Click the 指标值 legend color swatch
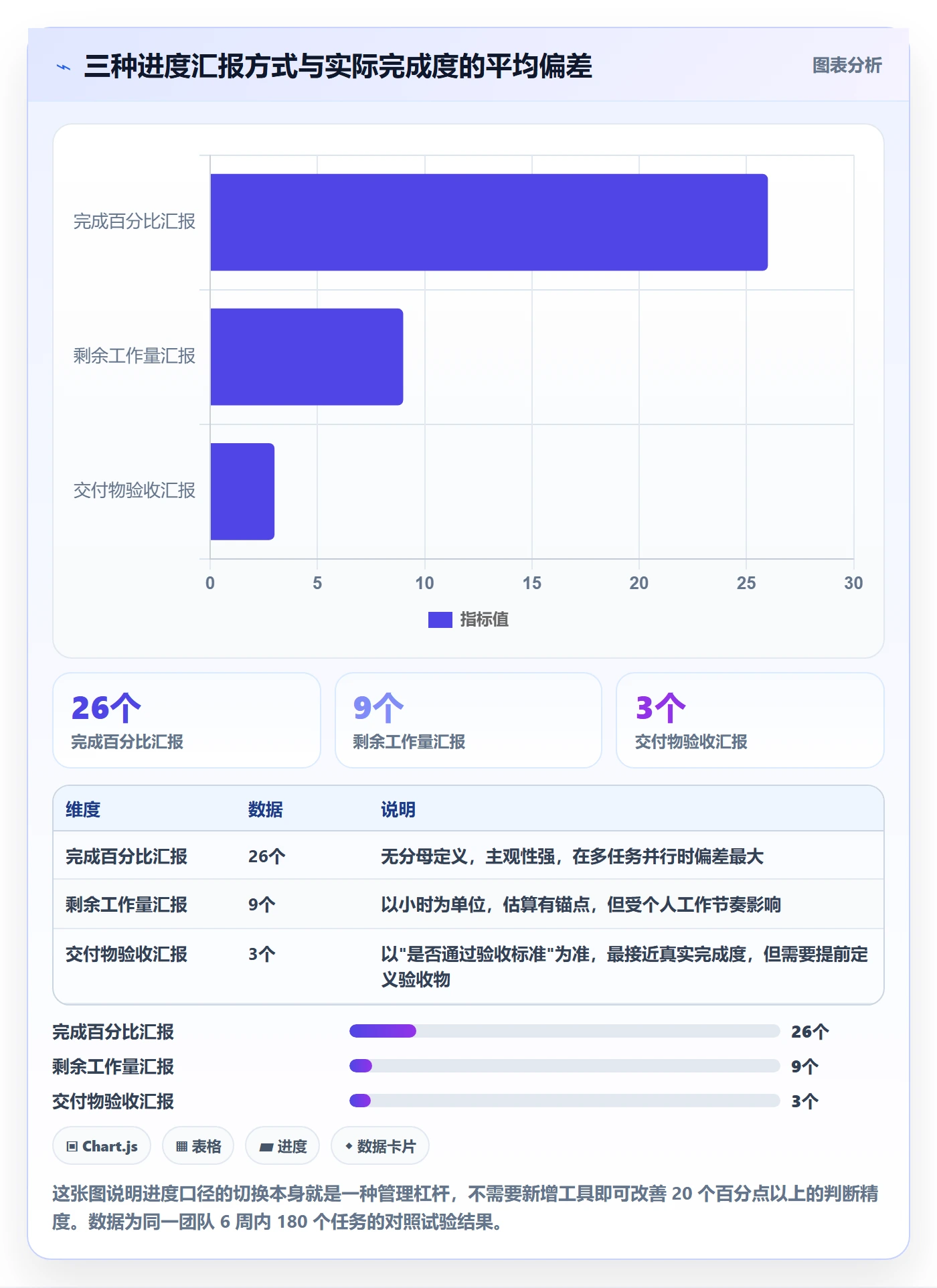Screen dimensions: 937x1288 (440, 620)
